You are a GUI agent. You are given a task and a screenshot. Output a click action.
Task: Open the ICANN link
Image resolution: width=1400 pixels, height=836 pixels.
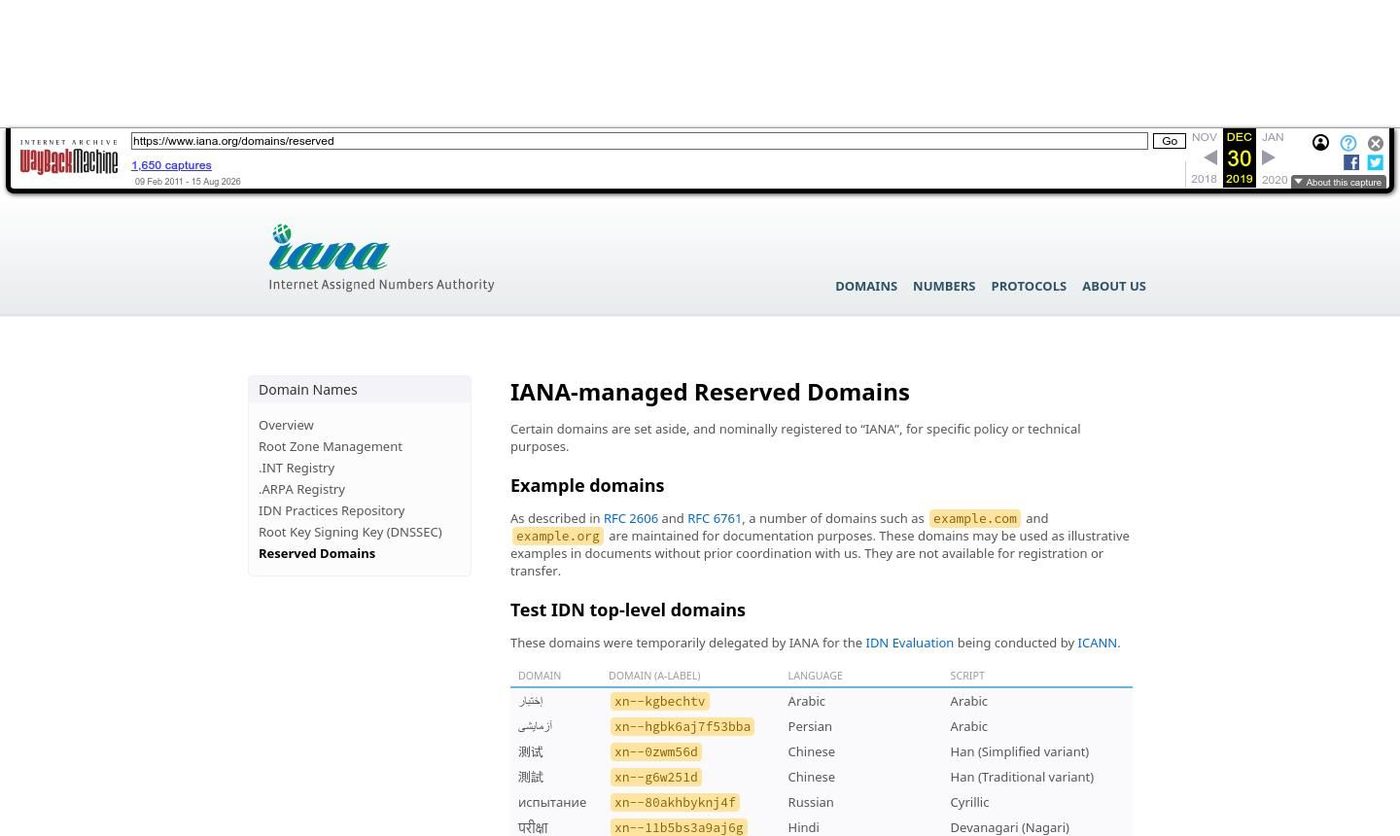click(1097, 643)
